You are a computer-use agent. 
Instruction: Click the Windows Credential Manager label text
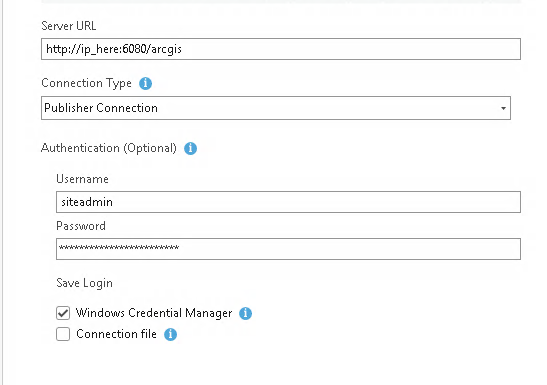pos(154,313)
